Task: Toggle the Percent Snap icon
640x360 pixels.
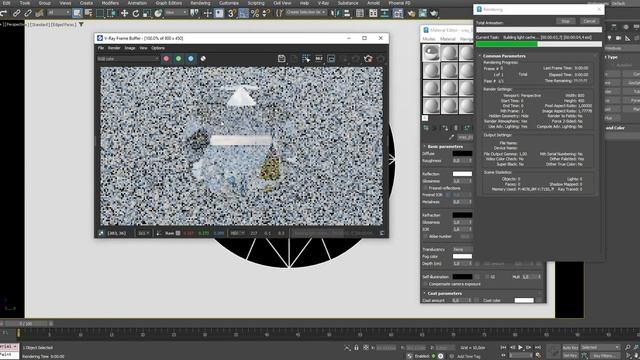Action: pyautogui.click(x=255, y=13)
